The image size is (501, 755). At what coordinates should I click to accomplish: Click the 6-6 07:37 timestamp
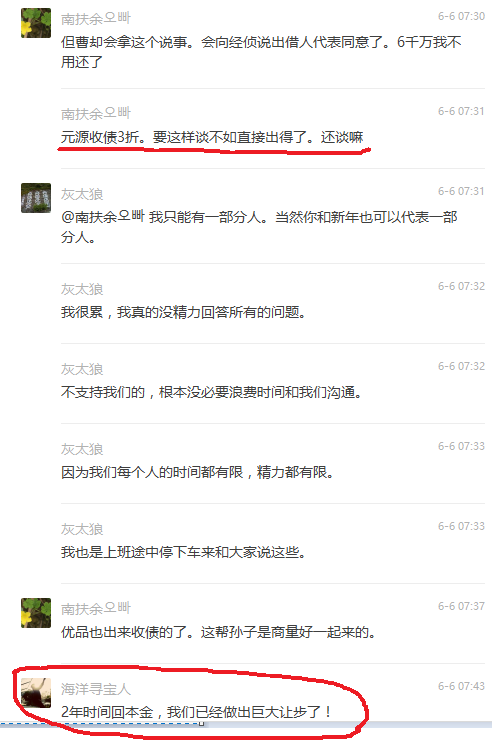click(461, 606)
